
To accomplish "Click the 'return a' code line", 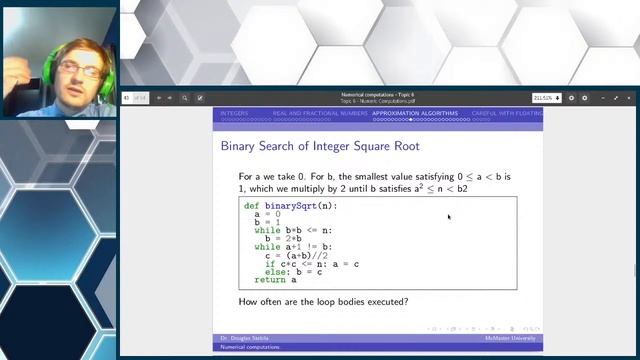I will 275,280.
